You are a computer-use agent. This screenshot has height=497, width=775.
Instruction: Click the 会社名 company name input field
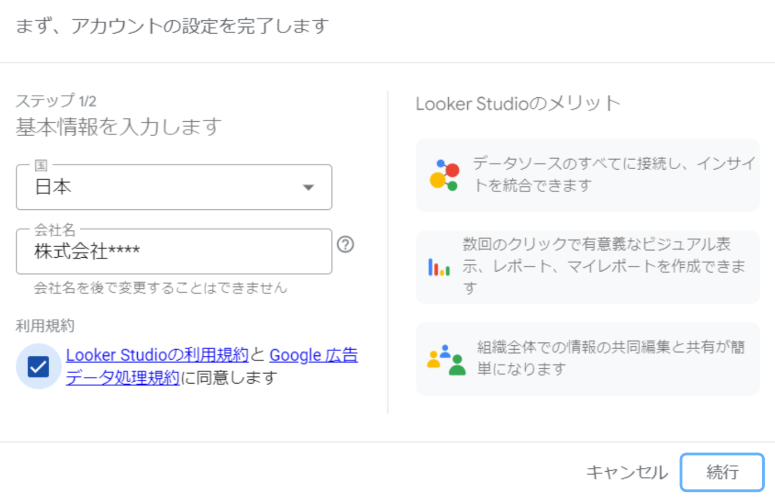coord(174,251)
